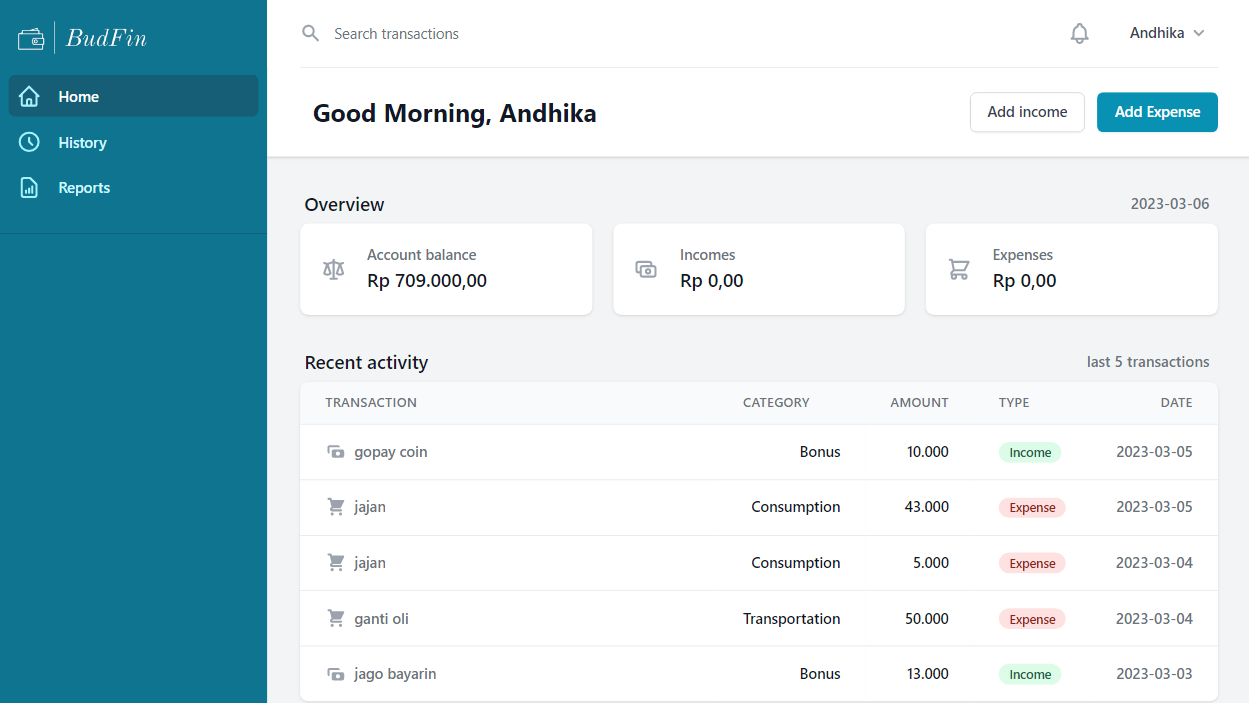
Task: Select the Income badge on gopay coin row
Action: point(1029,453)
